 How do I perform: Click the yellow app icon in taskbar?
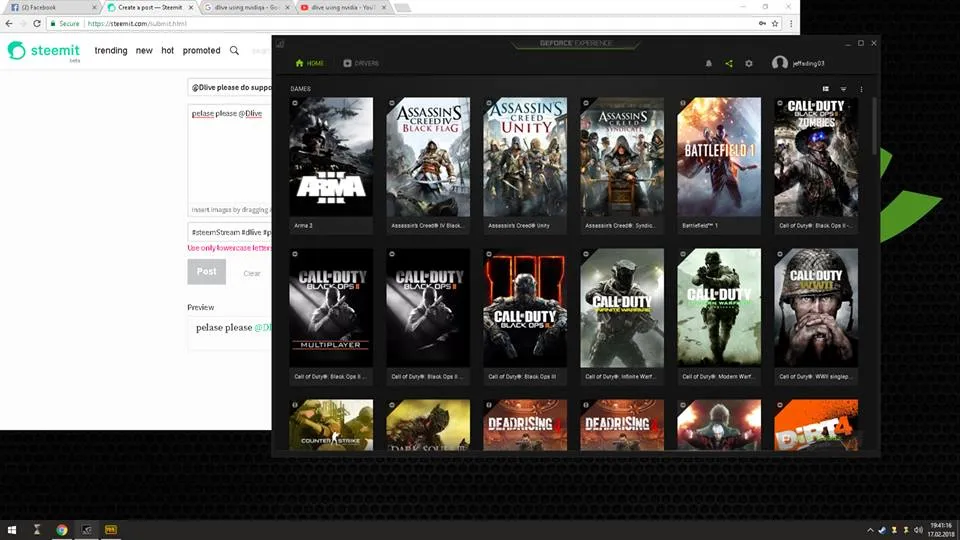click(111, 530)
